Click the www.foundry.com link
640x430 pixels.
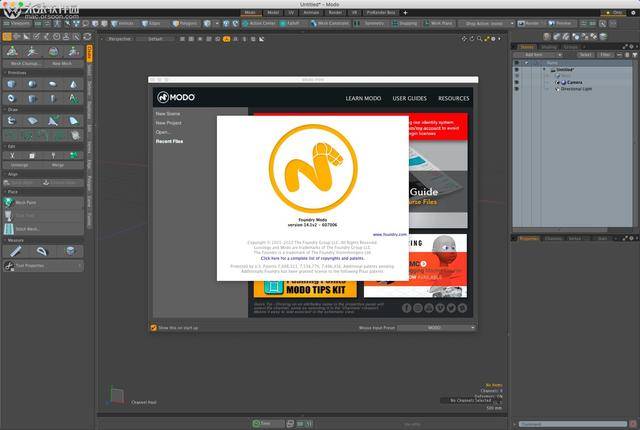click(389, 234)
